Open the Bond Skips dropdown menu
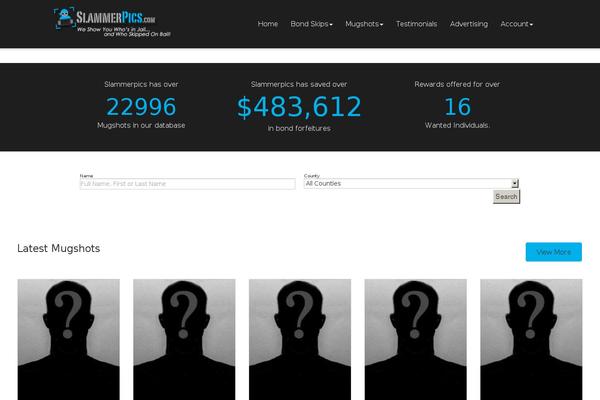Screen dimensions: 600x400 coord(311,24)
